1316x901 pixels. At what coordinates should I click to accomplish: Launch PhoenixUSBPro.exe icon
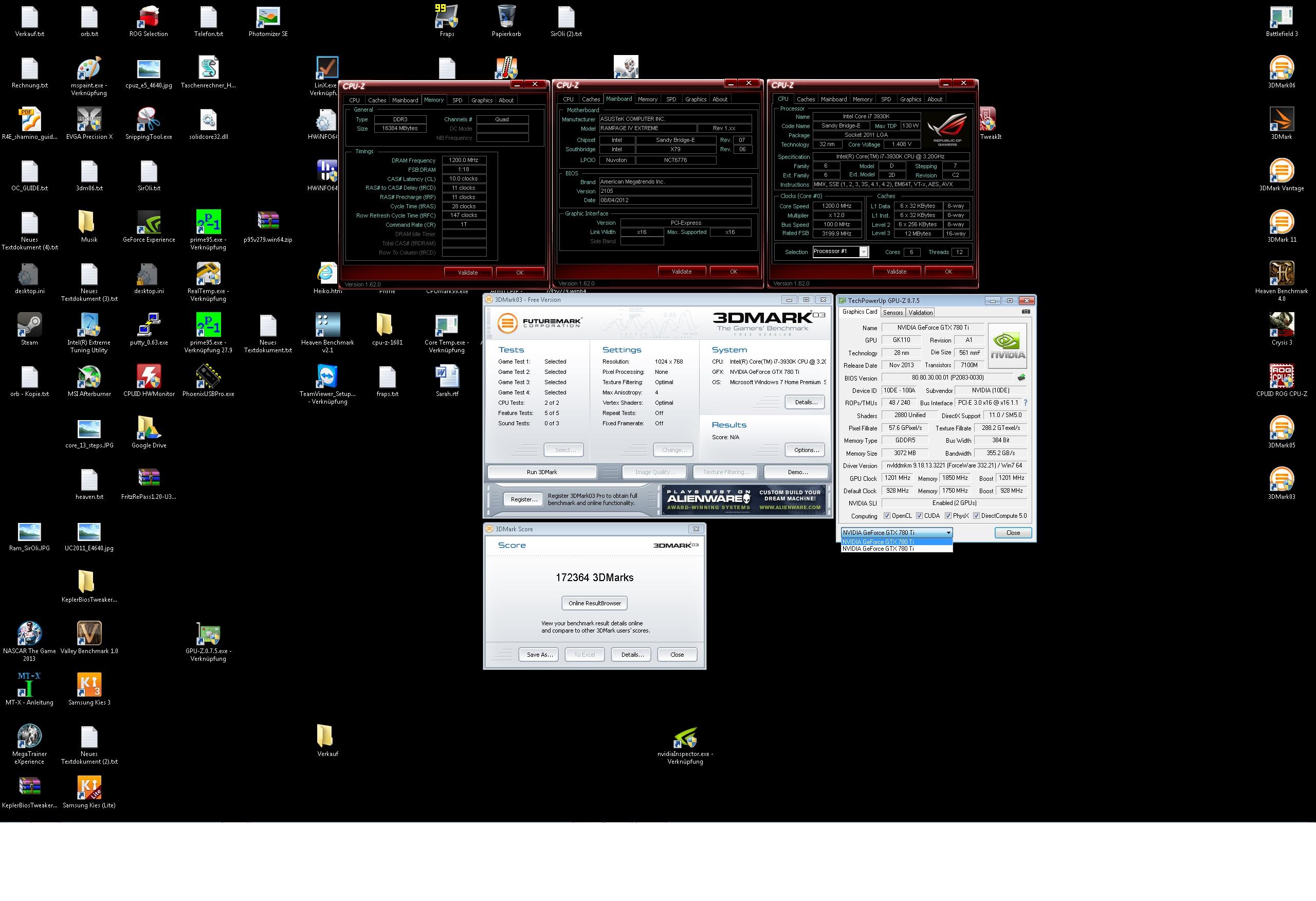pos(208,381)
